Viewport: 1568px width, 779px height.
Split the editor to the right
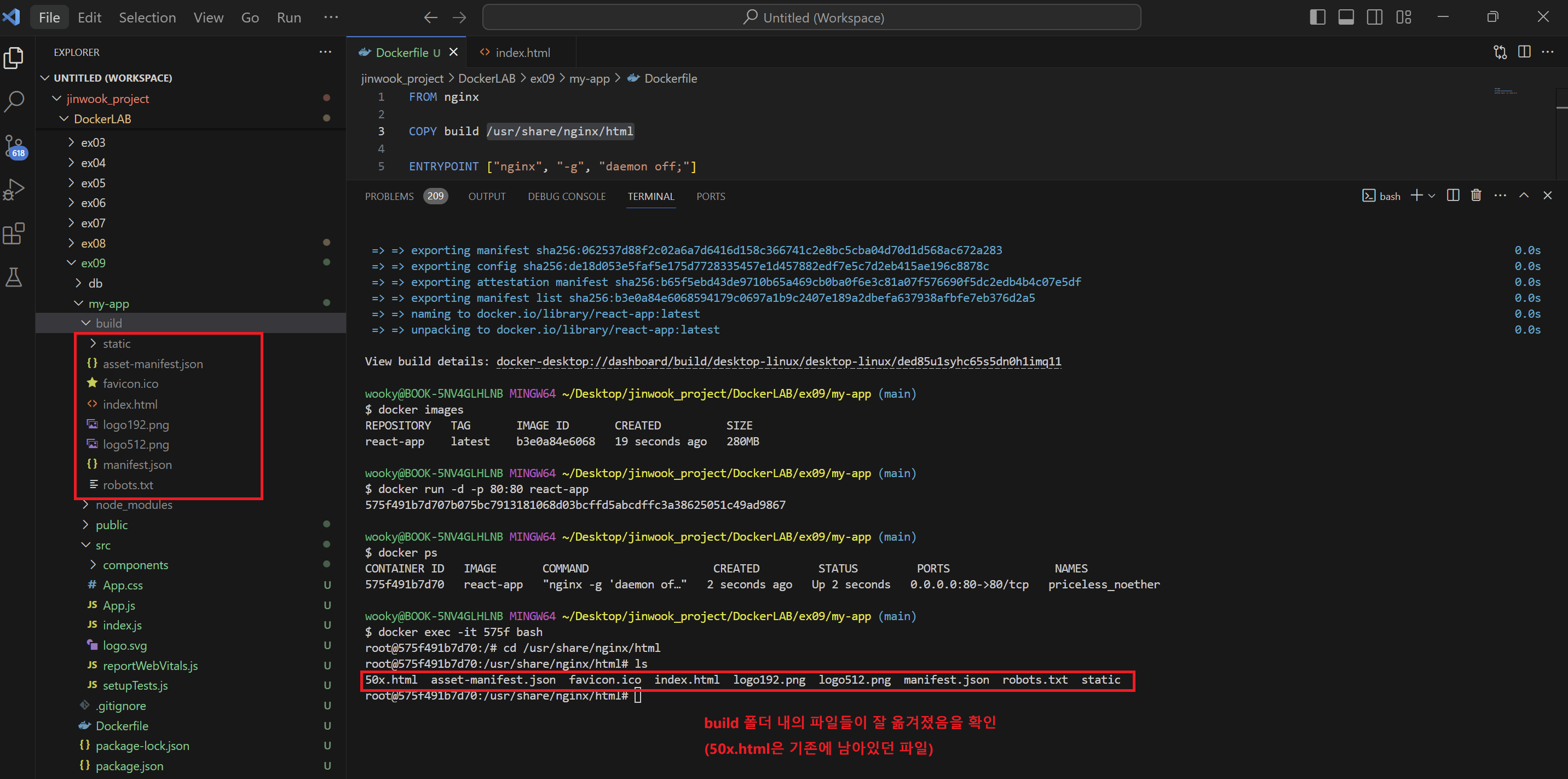point(1524,53)
